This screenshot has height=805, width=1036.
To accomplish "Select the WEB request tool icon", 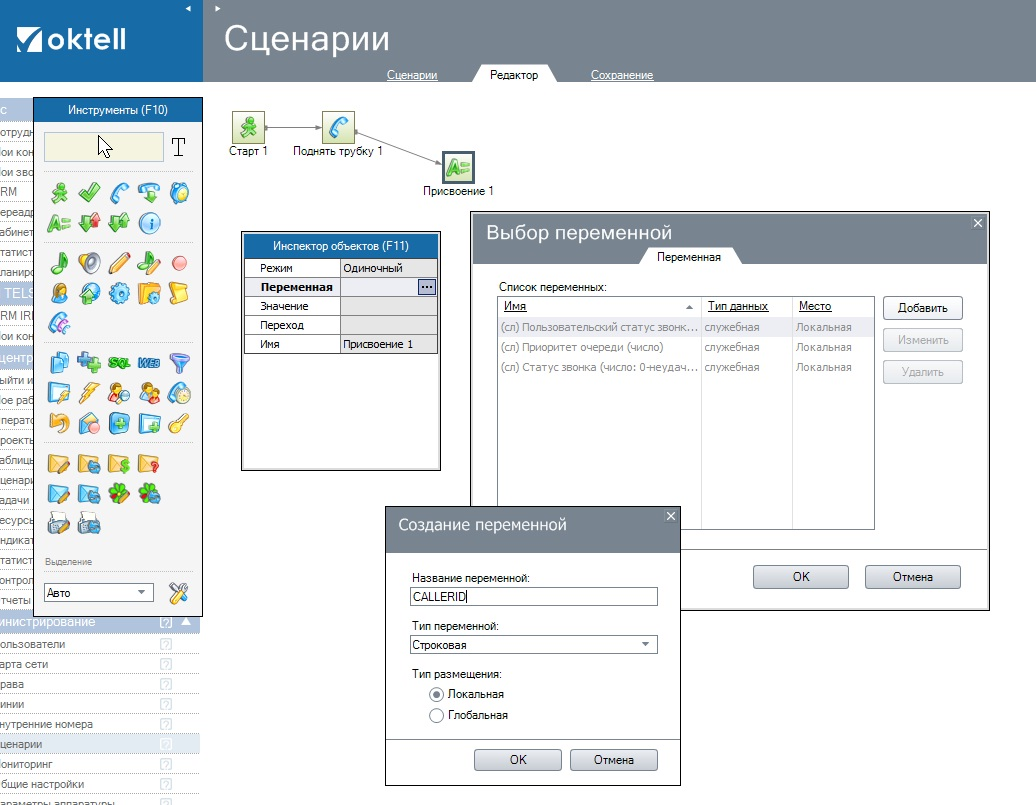I will [149, 363].
